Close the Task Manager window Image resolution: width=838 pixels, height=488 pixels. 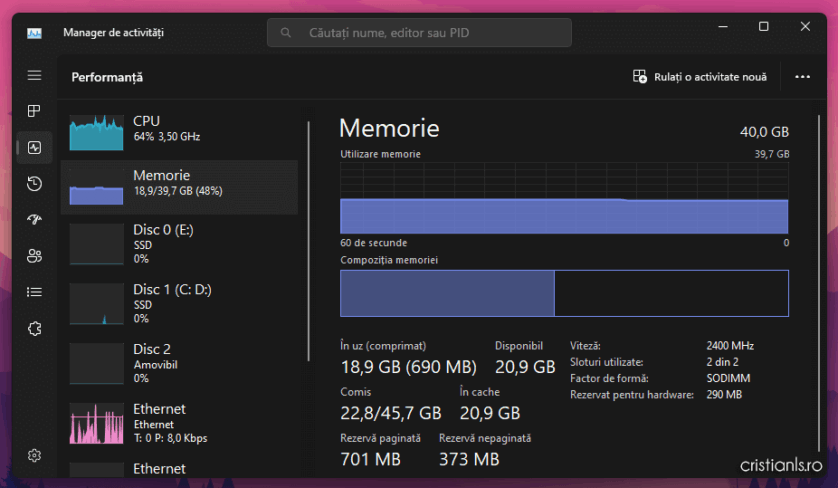tap(805, 26)
